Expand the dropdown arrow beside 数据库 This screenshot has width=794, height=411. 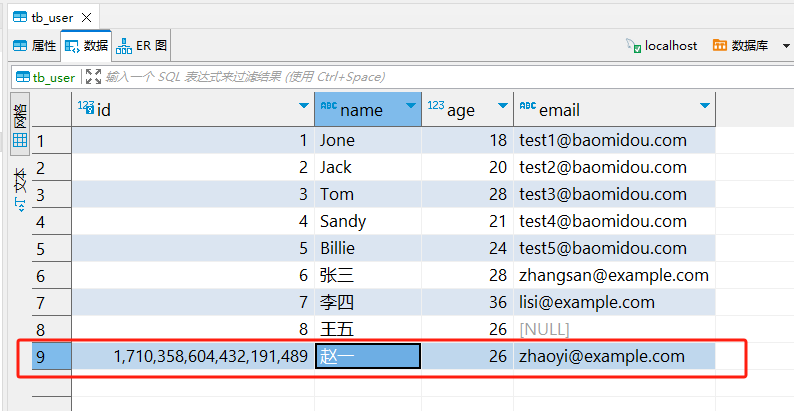[786, 46]
